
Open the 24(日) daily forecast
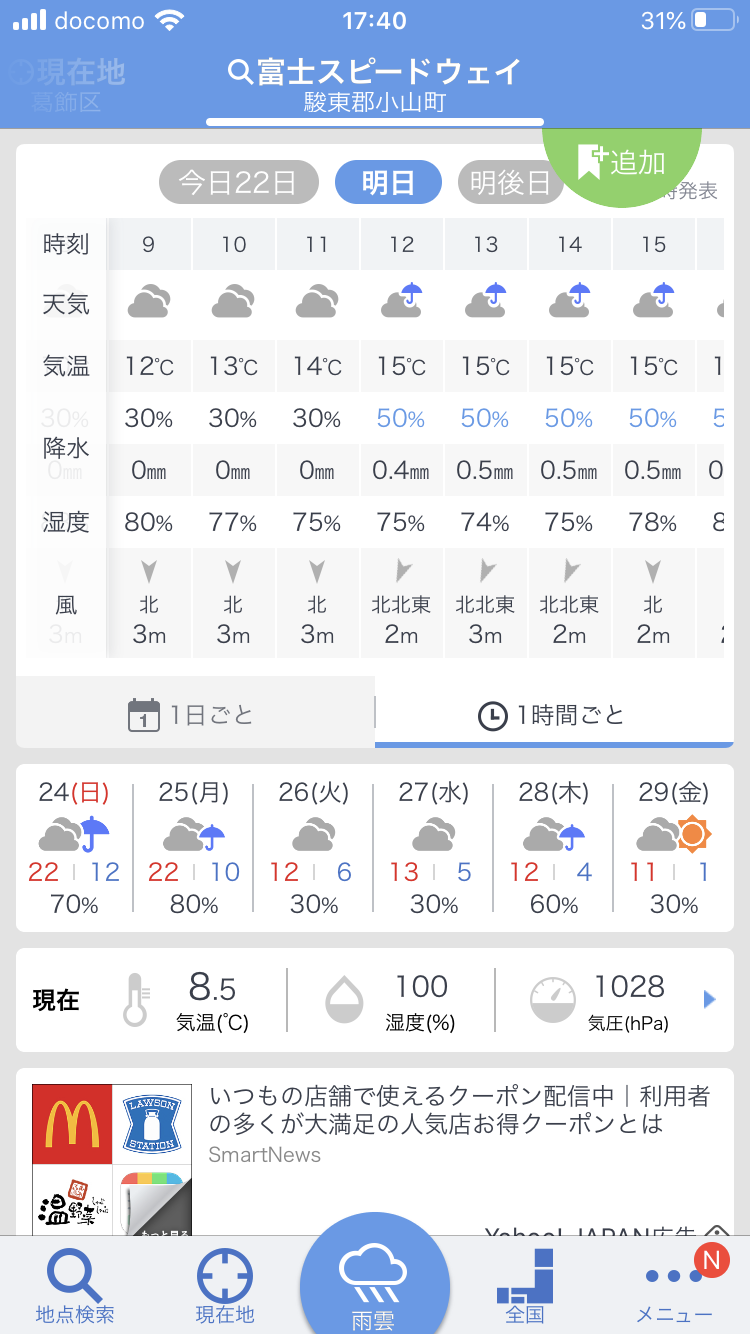pos(75,848)
